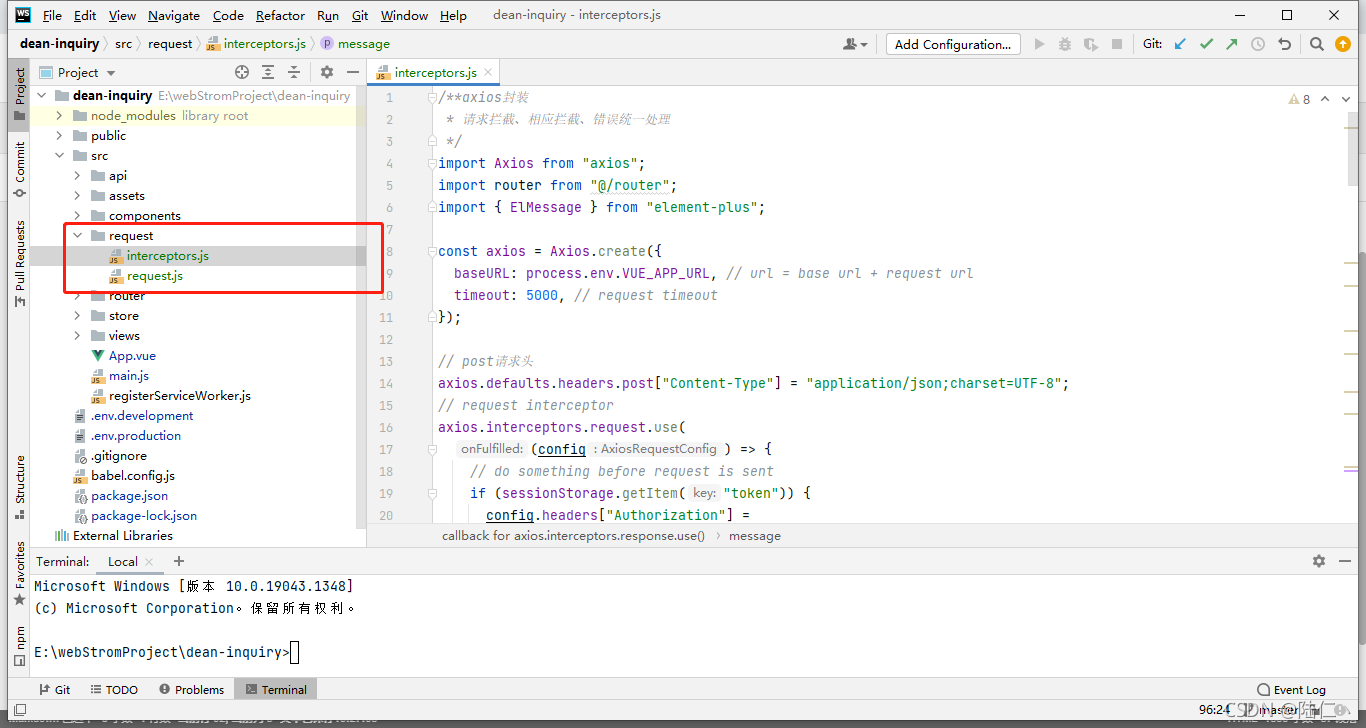Click the src breadcrumb in navigation bar

click(123, 44)
